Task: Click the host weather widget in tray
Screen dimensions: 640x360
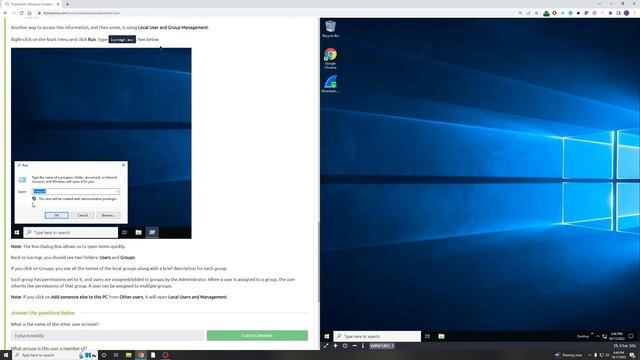Action: coord(569,355)
